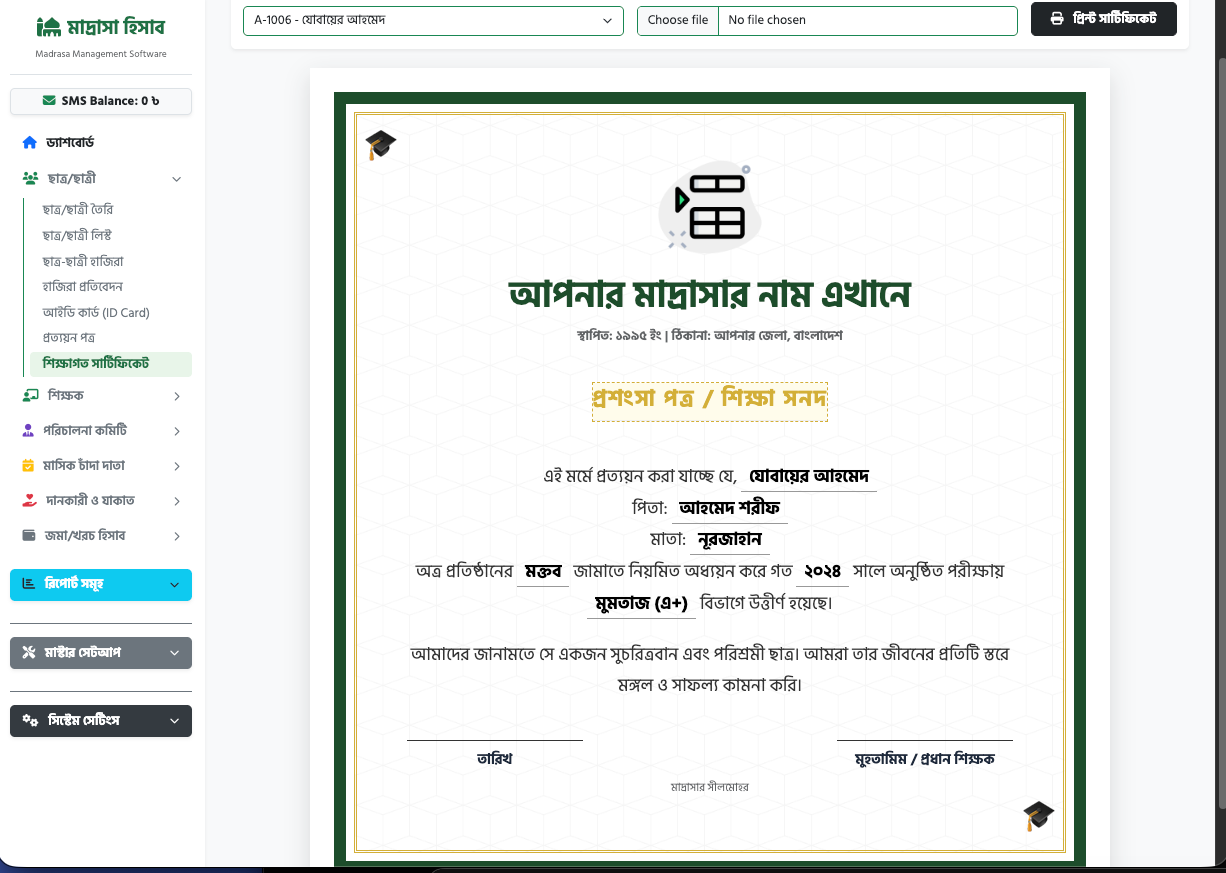
Task: Click class name মক্তব on certificate
Action: click(x=543, y=572)
